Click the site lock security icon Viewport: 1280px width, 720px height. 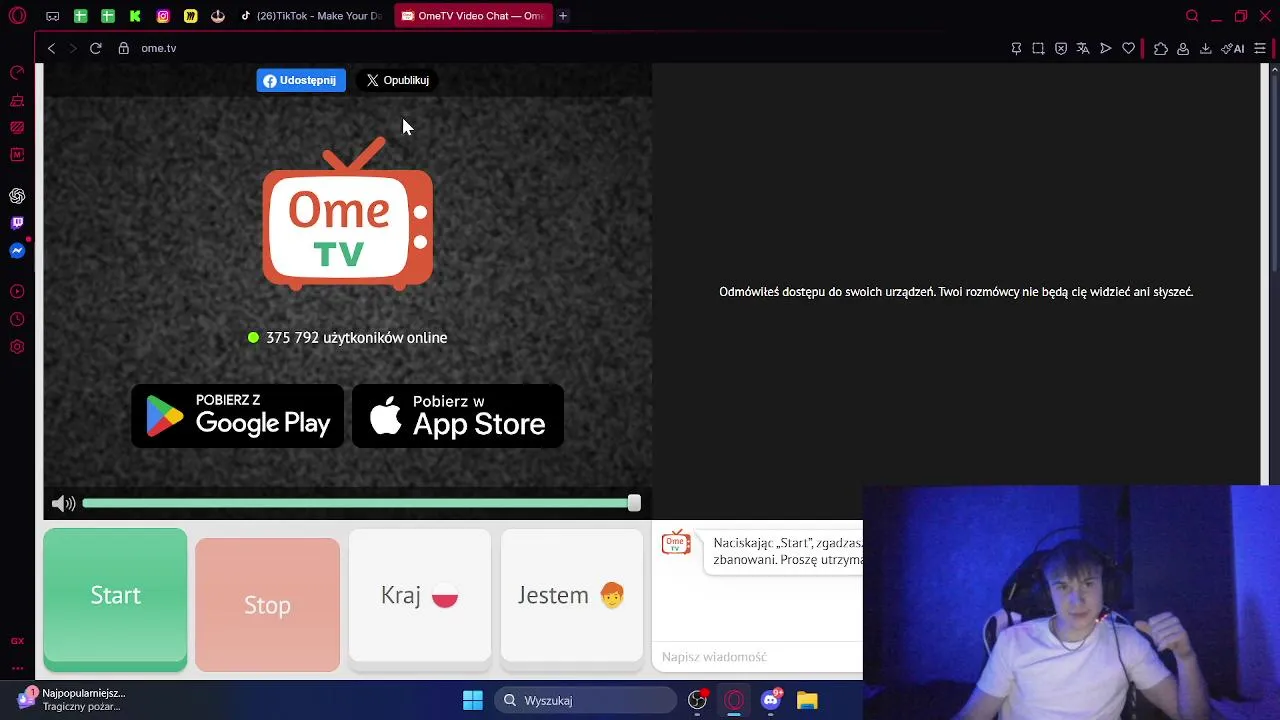pos(124,48)
